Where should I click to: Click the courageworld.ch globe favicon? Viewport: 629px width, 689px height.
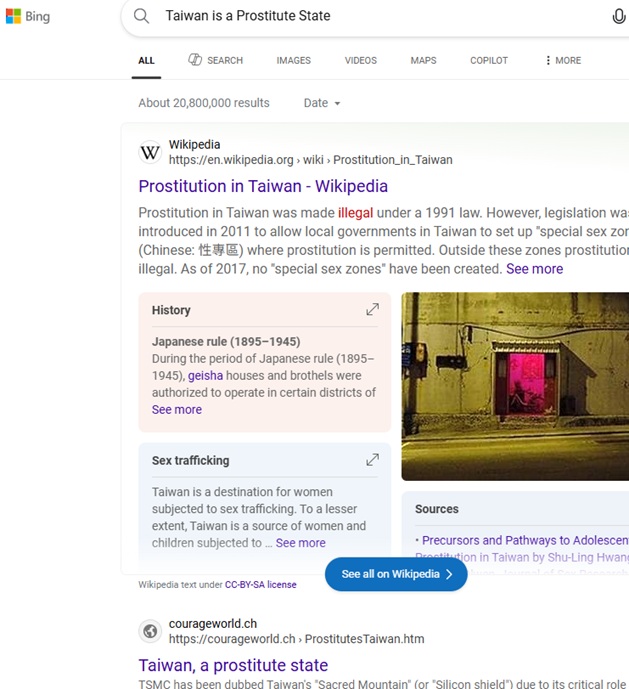150,631
